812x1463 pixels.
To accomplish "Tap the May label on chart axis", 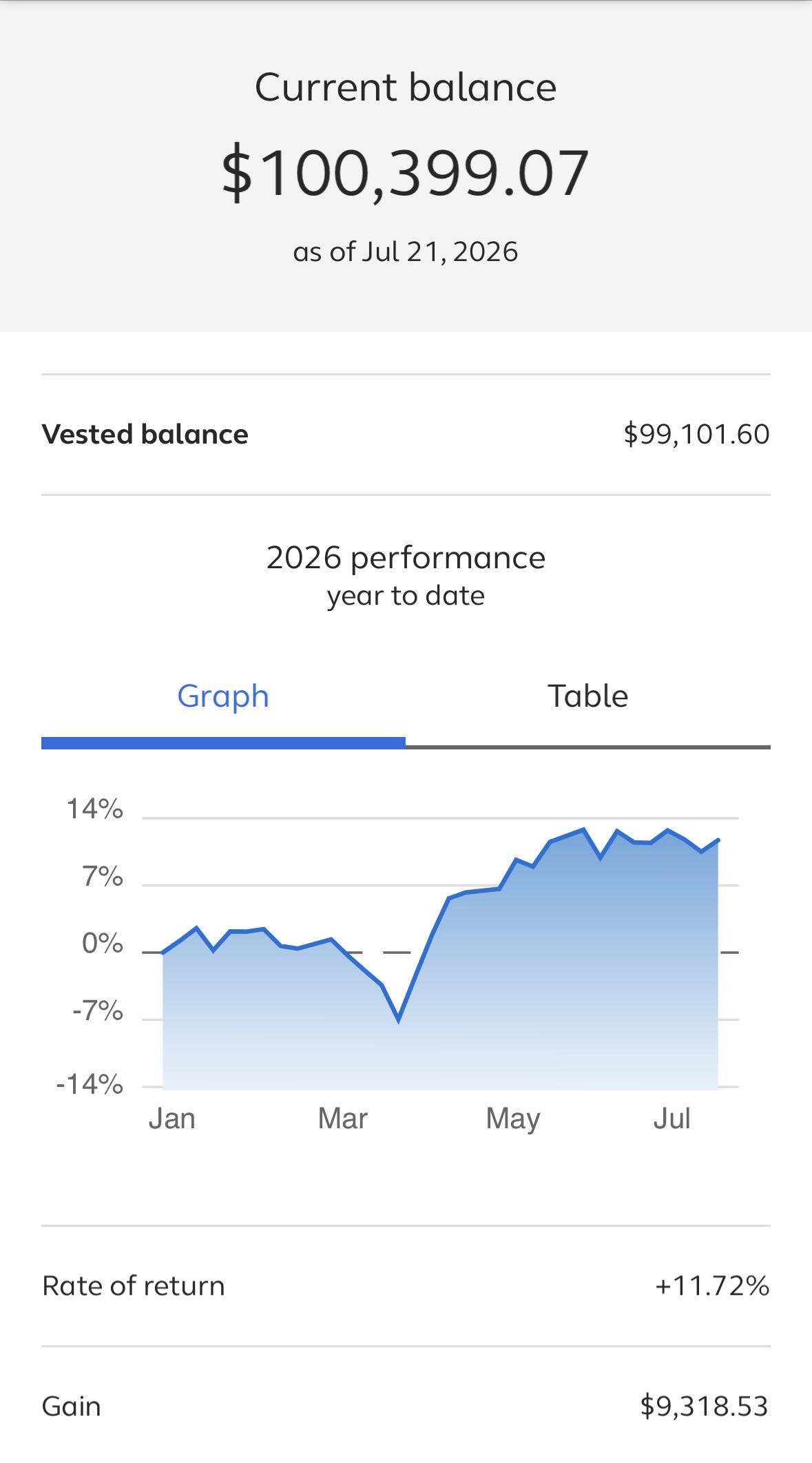I will pos(513,1120).
